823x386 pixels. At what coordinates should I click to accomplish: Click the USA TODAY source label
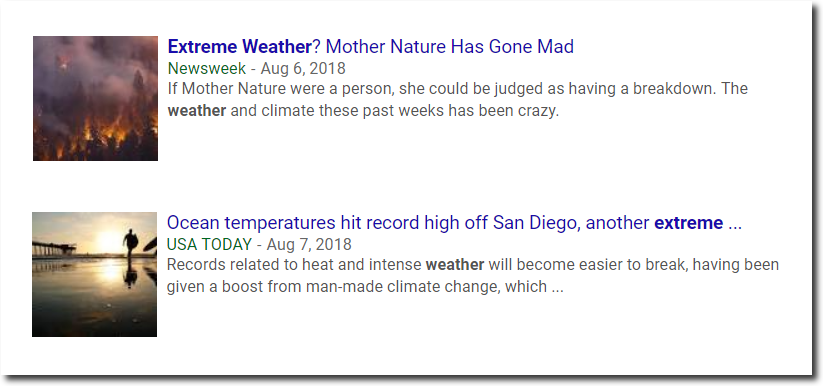pyautogui.click(x=209, y=244)
